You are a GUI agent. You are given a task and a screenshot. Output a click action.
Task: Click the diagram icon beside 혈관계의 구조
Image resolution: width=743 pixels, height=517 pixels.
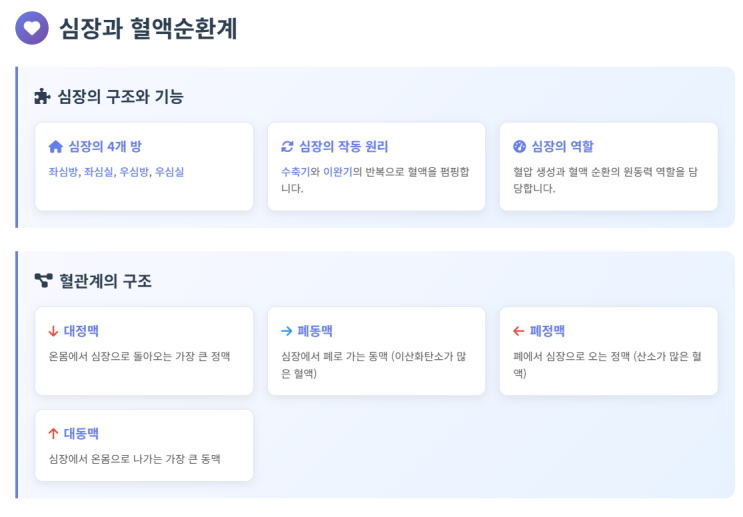43,281
